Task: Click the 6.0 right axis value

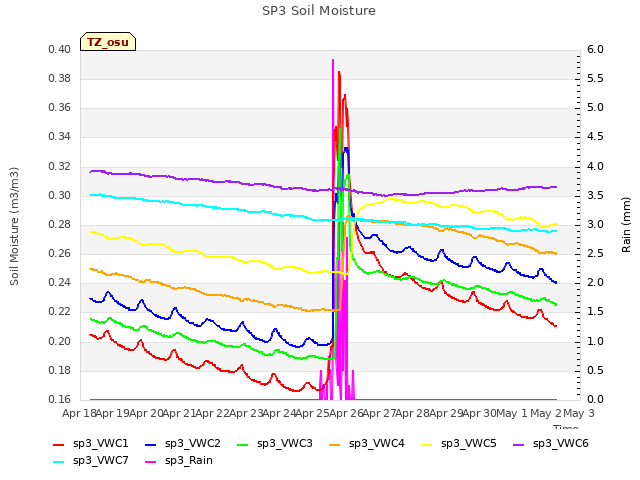Action: 595,49
